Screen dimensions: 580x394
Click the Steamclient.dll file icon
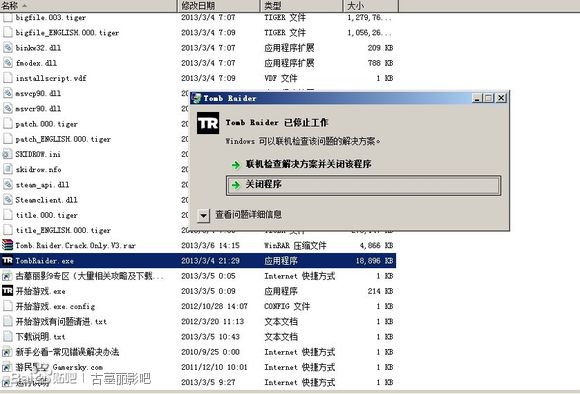(7, 199)
